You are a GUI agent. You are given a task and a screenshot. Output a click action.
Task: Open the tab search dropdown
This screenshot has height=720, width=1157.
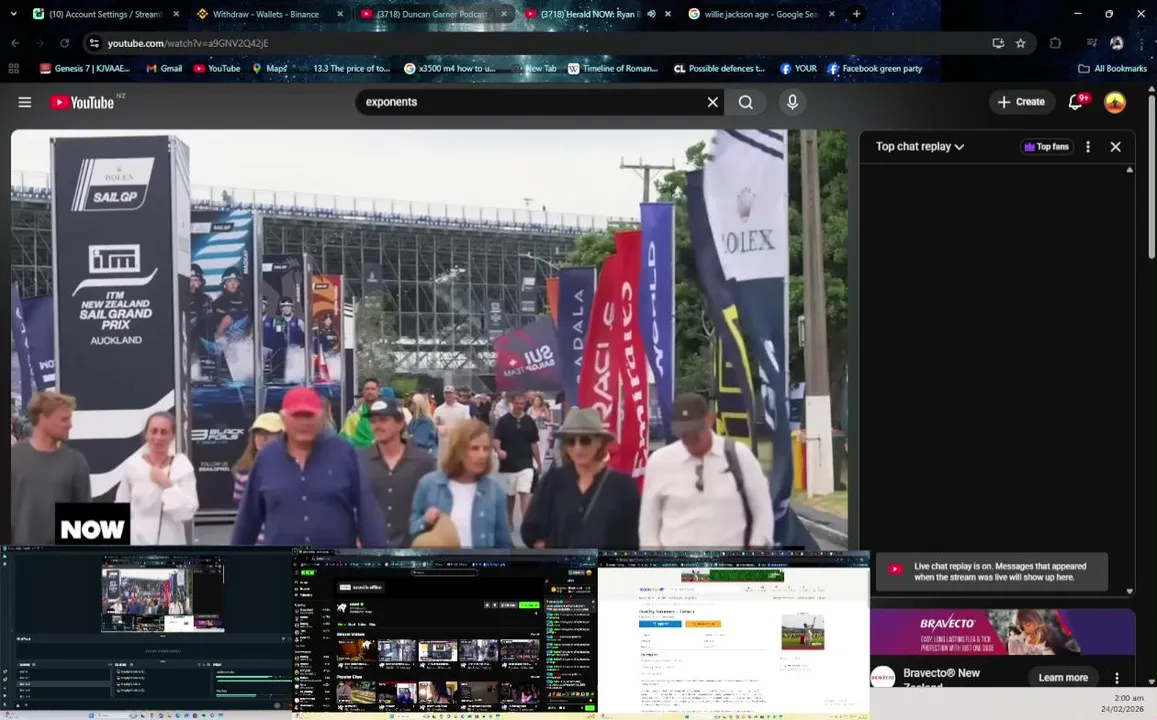tap(13, 14)
